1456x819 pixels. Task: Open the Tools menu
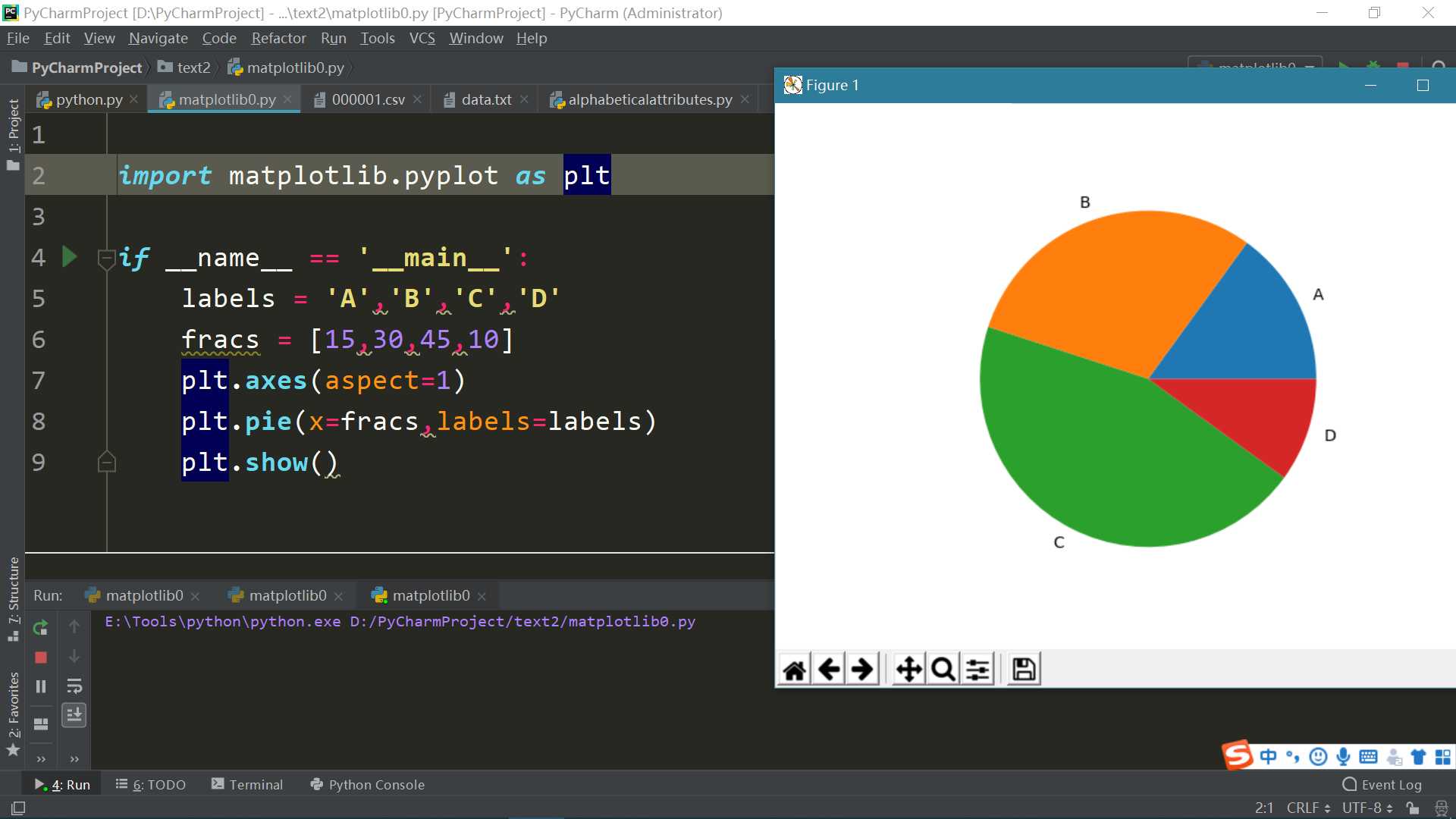378,38
